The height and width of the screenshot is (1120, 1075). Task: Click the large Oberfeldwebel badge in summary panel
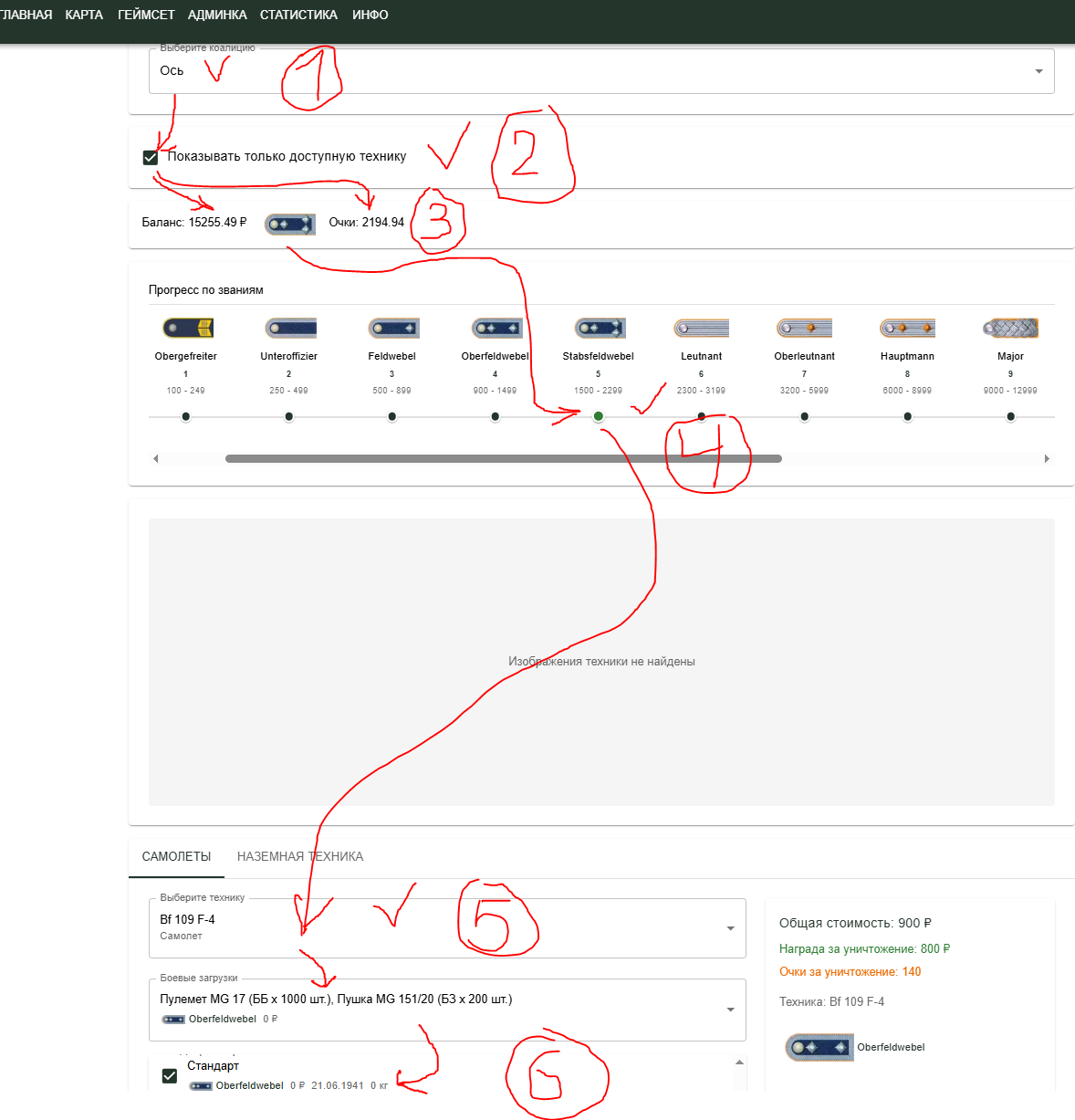[819, 1047]
